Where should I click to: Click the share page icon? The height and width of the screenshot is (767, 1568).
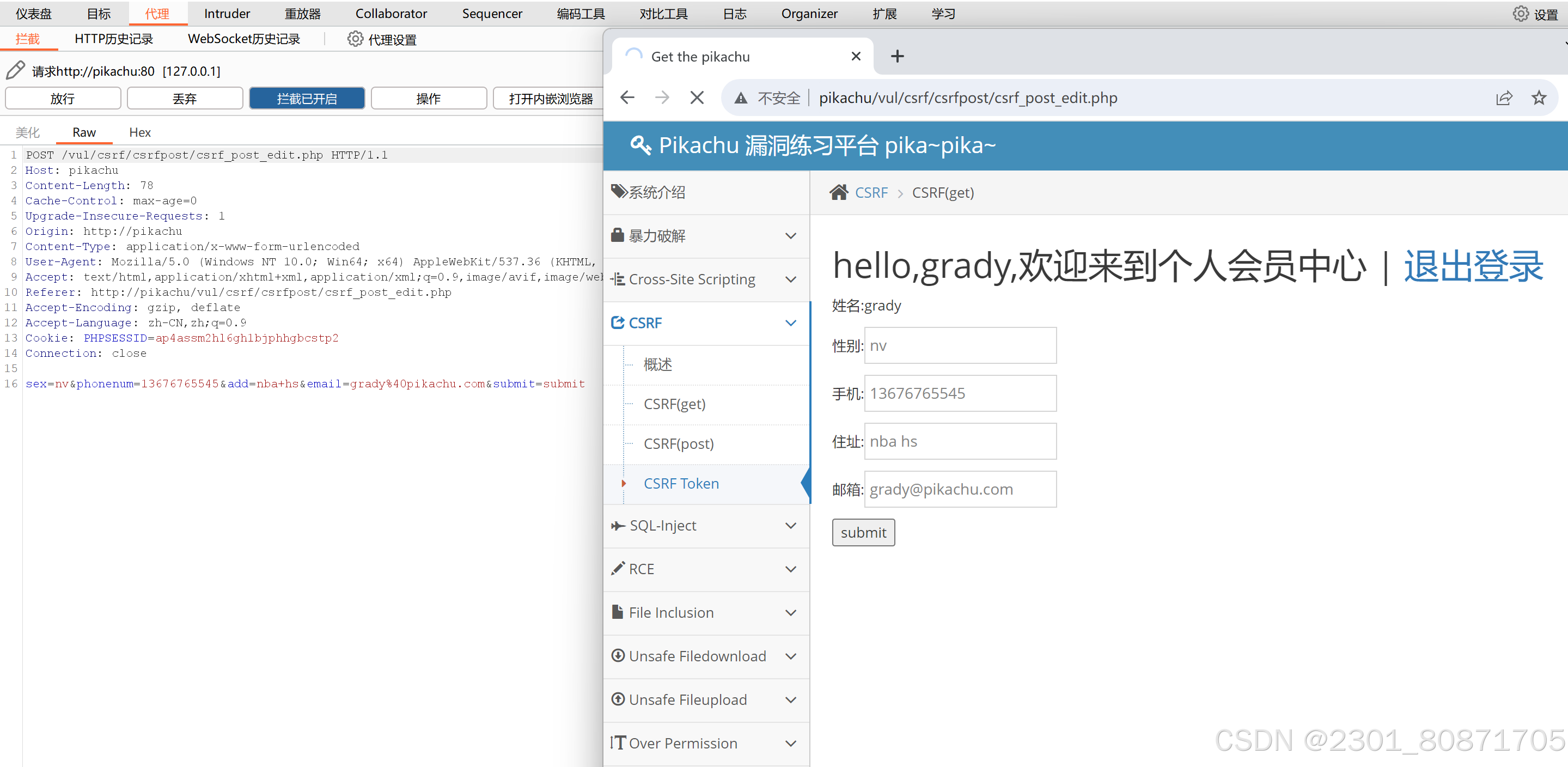1504,98
